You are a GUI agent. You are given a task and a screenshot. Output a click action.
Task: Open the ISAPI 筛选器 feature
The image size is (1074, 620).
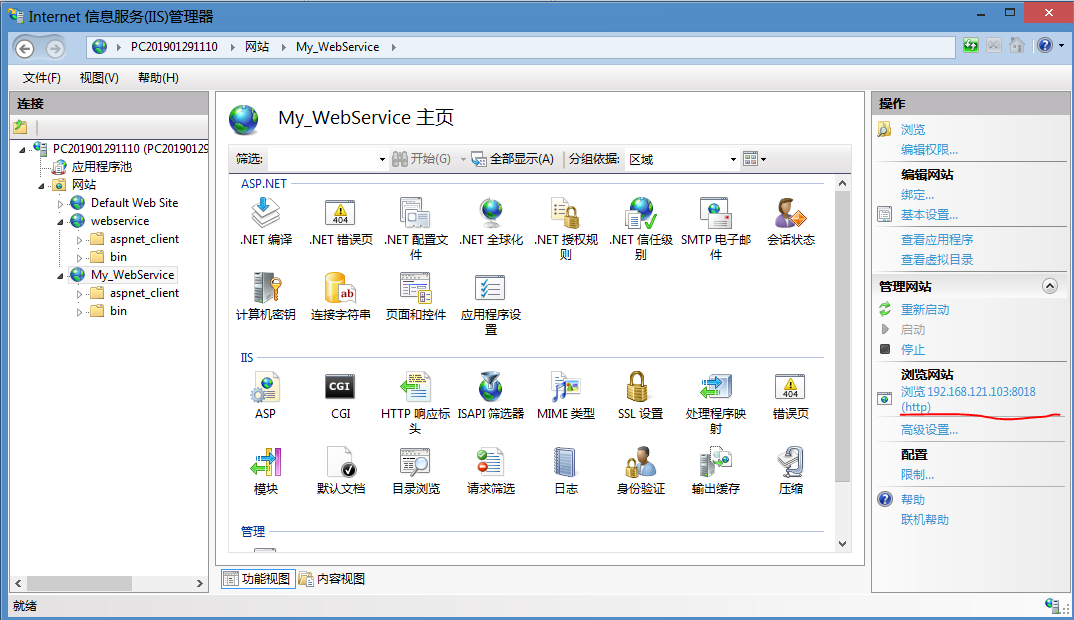click(x=491, y=395)
